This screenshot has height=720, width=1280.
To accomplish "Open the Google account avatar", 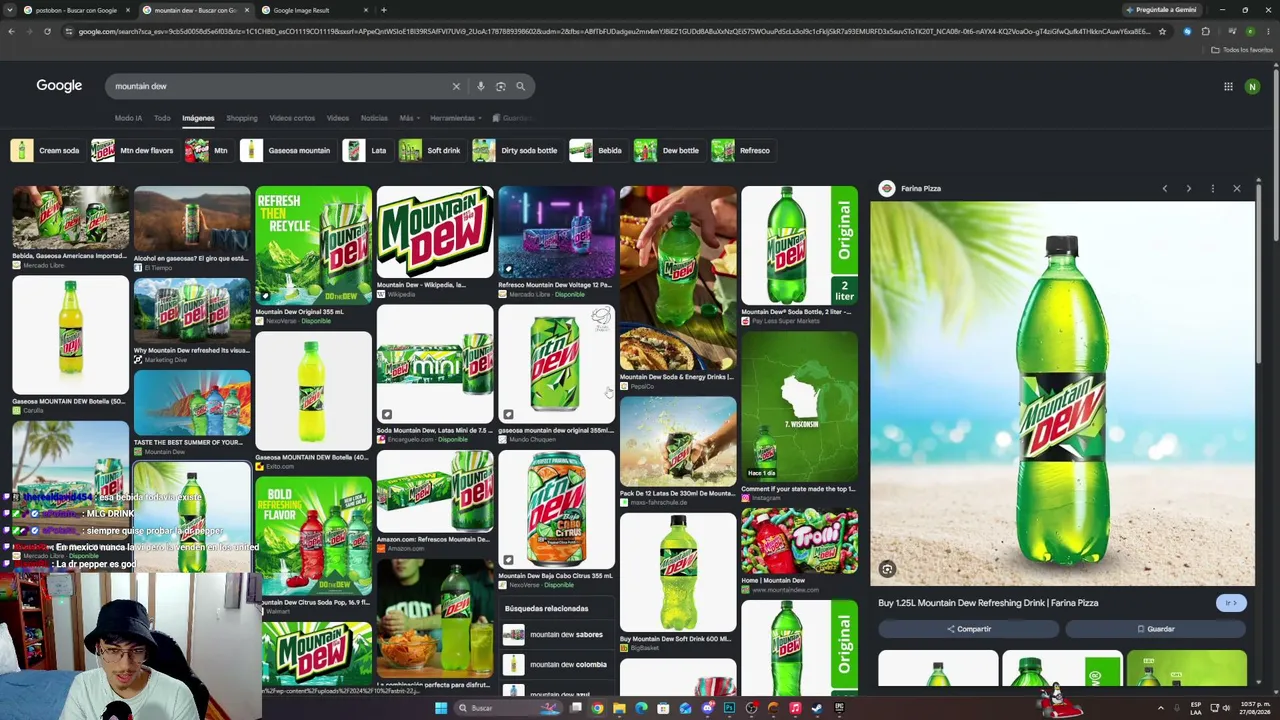I will tap(1252, 87).
